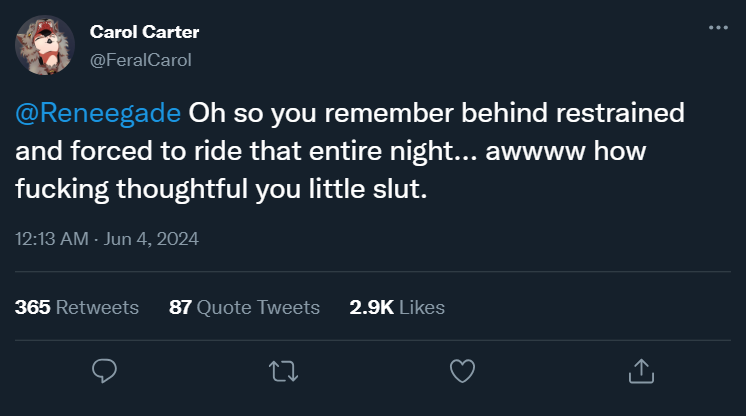Click the @FeralCarol handle

point(140,60)
